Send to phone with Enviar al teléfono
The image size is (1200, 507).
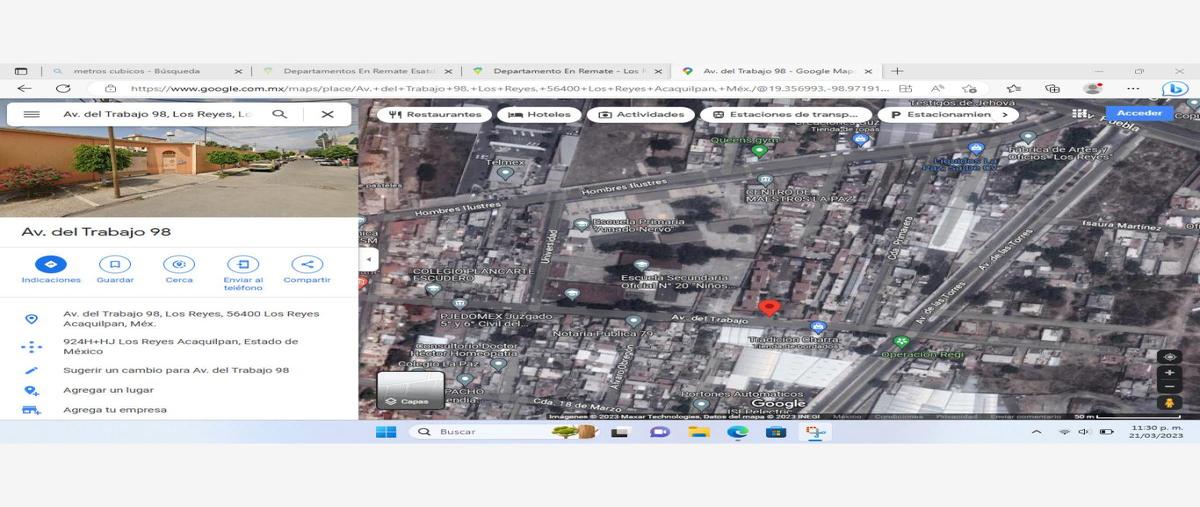(x=243, y=265)
